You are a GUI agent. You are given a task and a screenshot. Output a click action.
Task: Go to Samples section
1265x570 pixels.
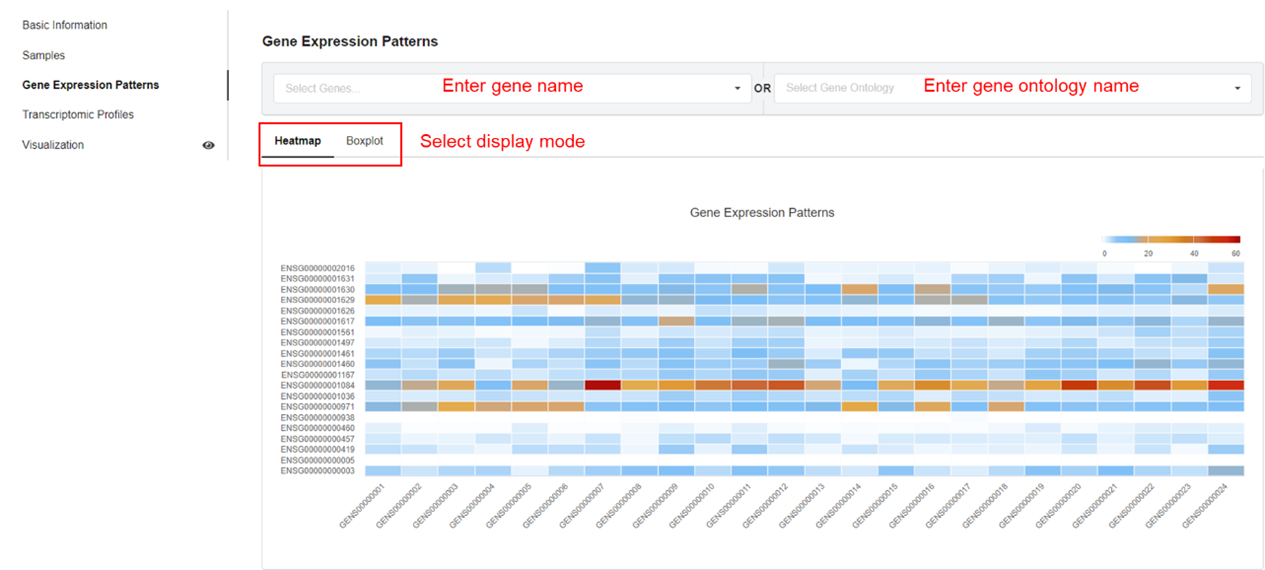click(44, 55)
